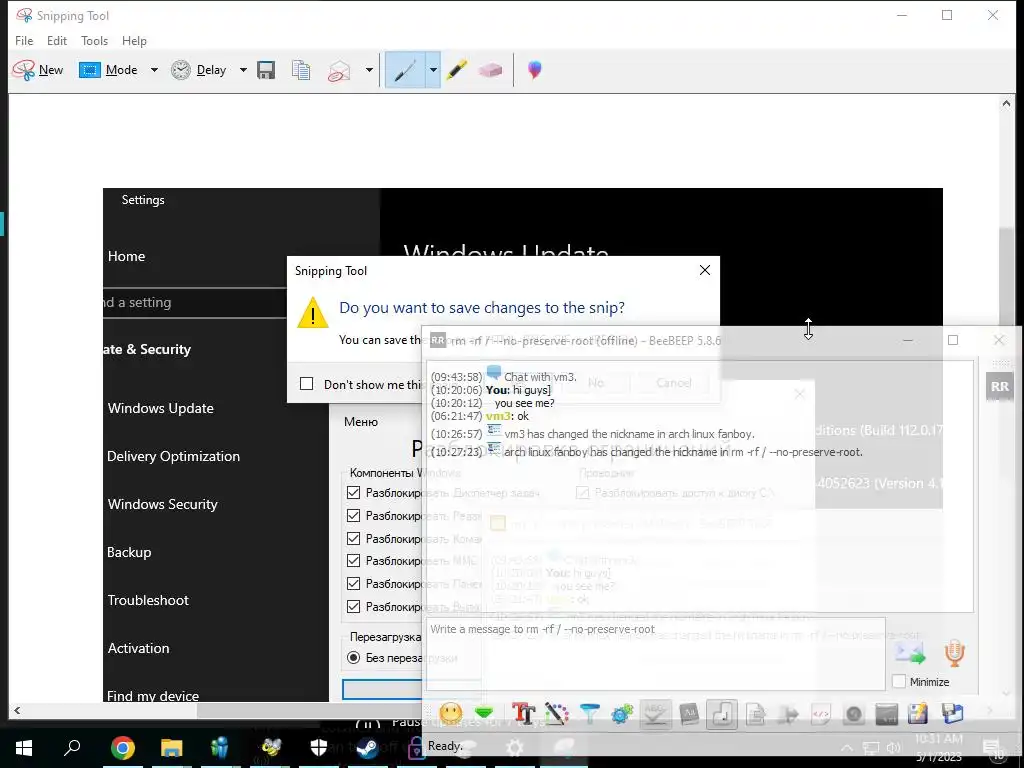Save the snip with floppy disk icon
Image resolution: width=1024 pixels, height=768 pixels.
pyautogui.click(x=266, y=70)
